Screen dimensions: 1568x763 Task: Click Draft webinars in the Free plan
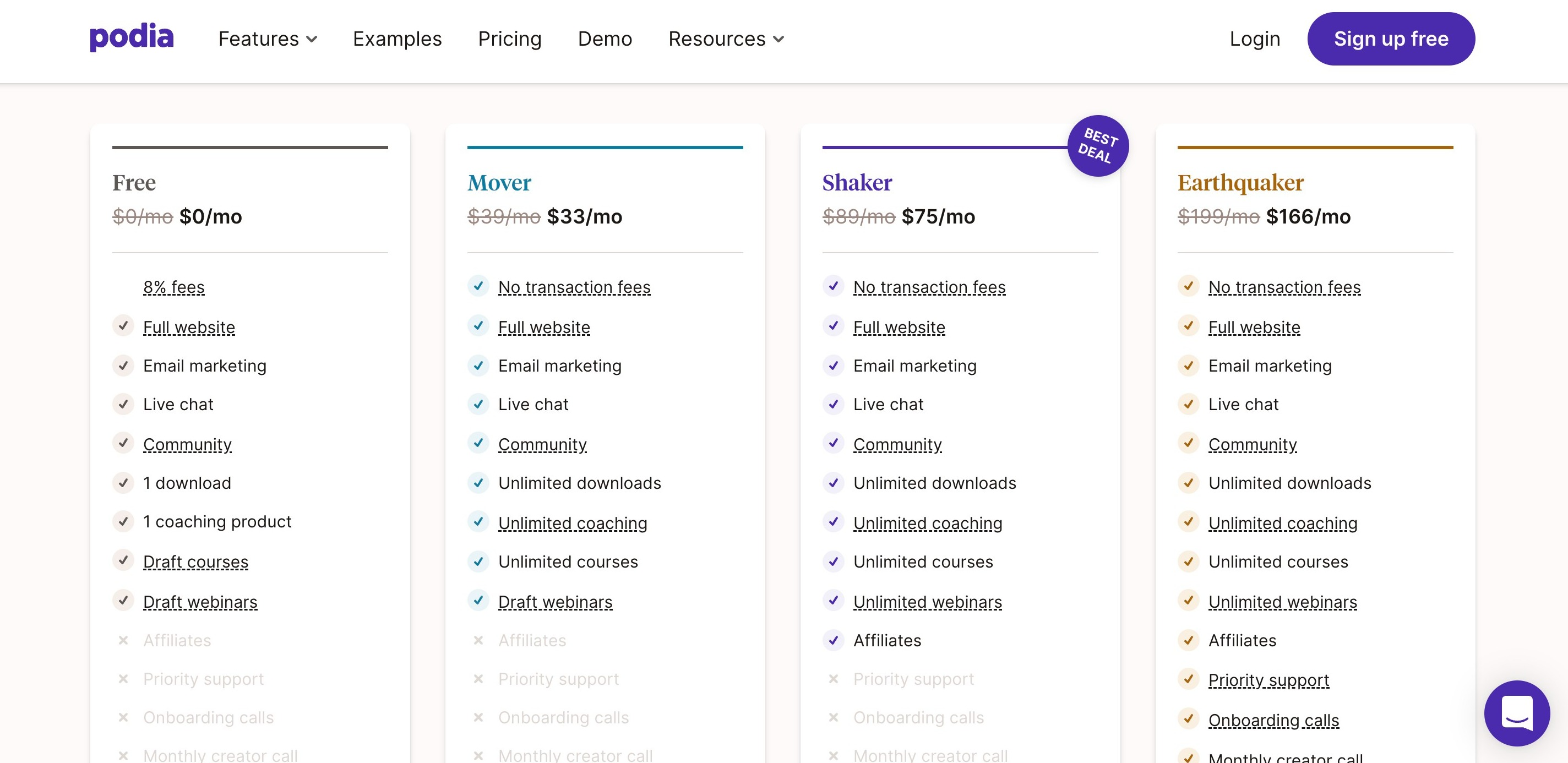coord(200,602)
